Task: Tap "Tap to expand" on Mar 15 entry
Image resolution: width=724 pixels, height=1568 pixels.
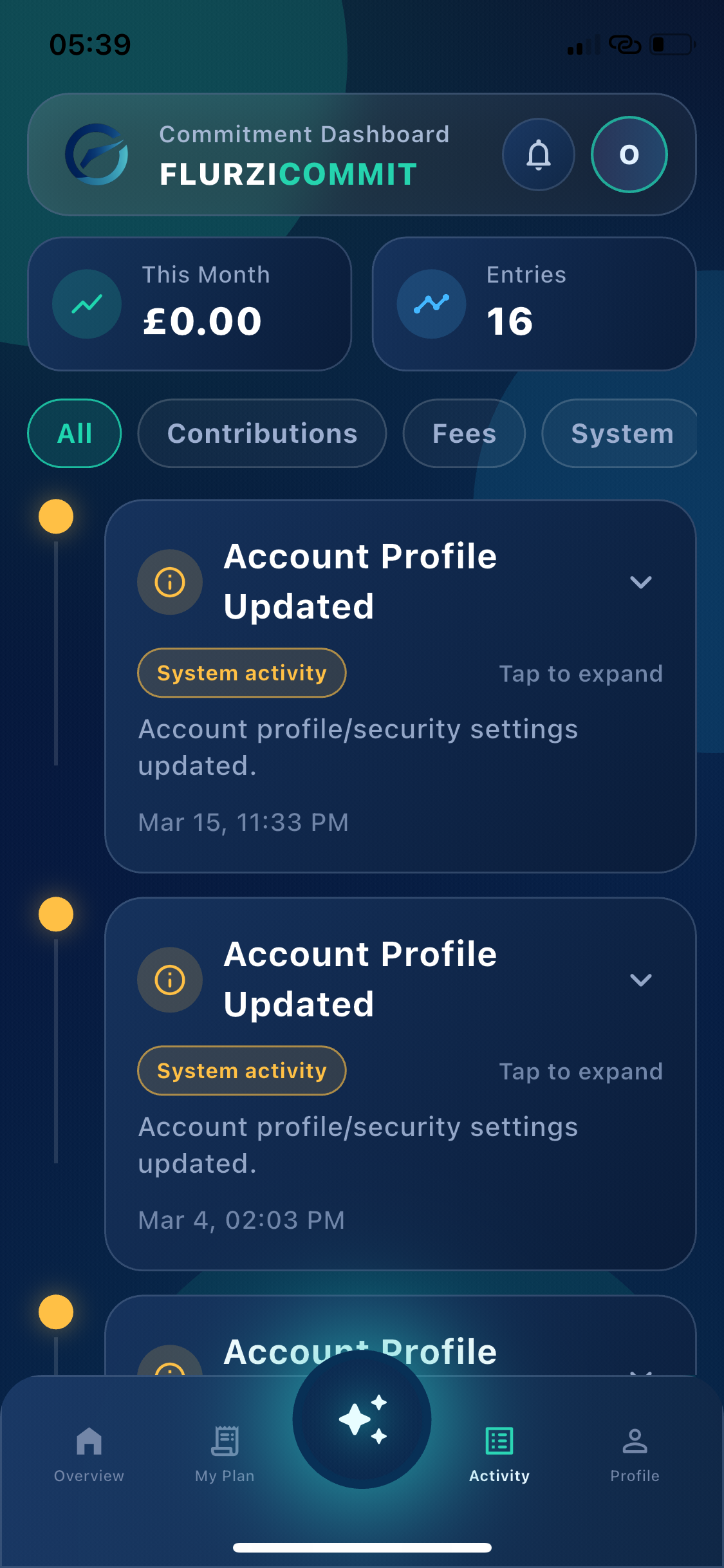Action: click(x=580, y=673)
